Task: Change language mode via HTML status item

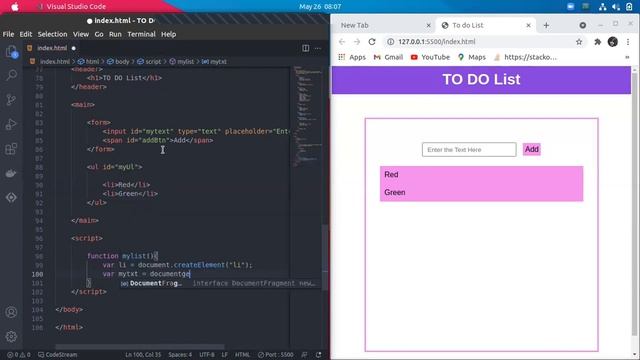Action: [x=242, y=355]
